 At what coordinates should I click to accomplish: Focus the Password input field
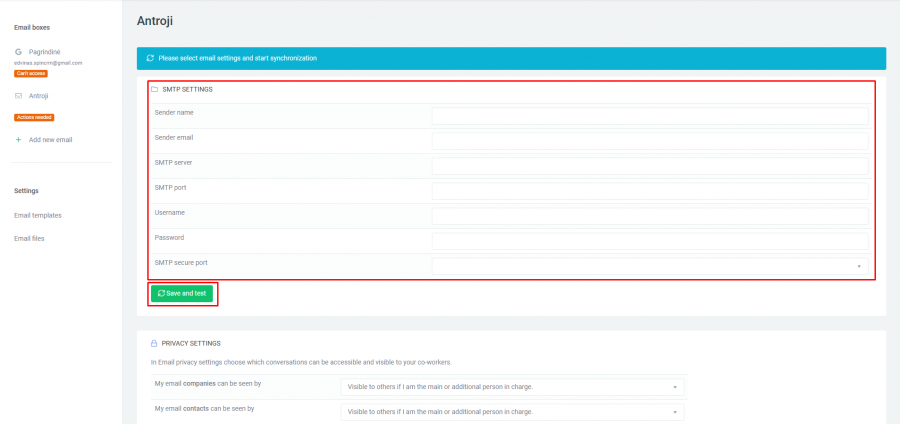[650, 241]
